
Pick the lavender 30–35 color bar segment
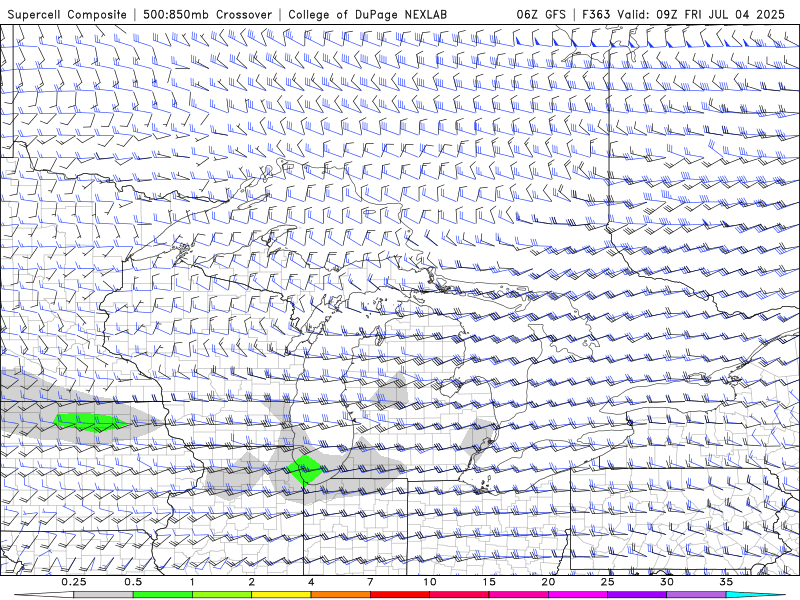point(696,595)
